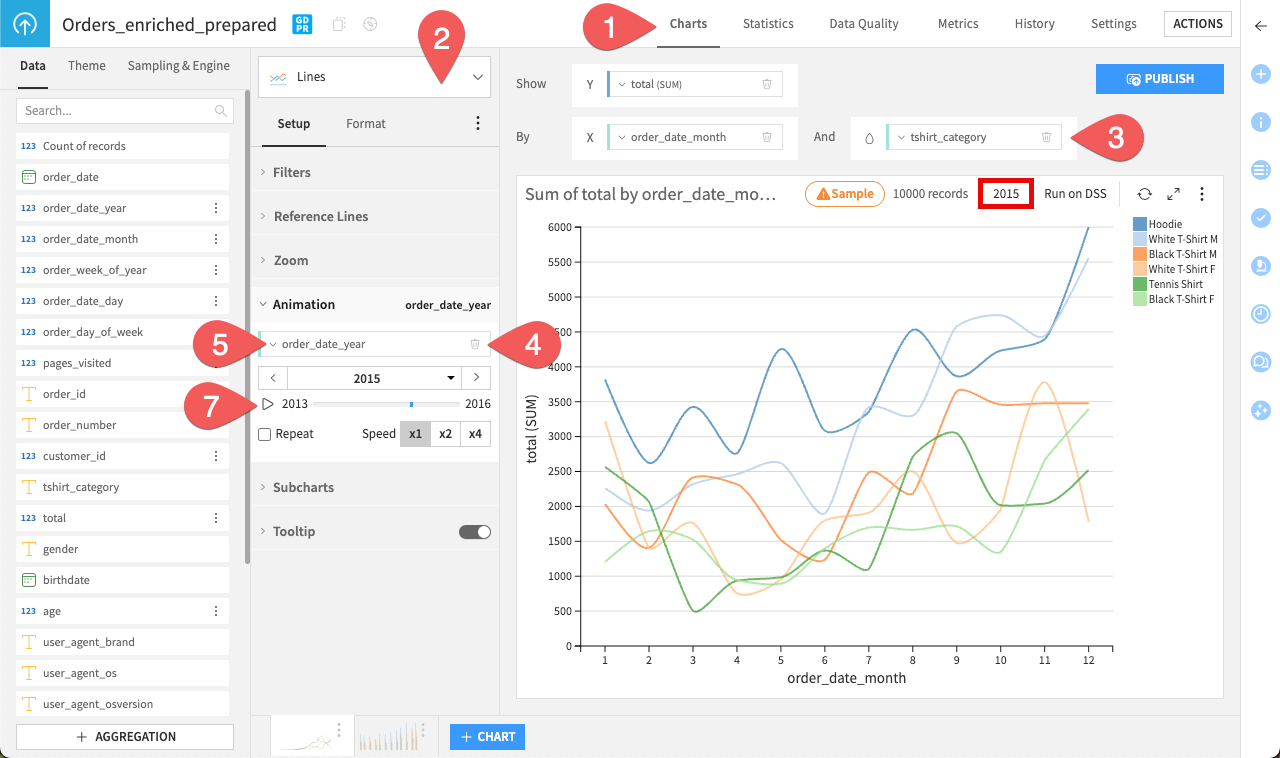Image resolution: width=1280 pixels, height=758 pixels.
Task: Set animation Speed to x4
Action: coord(474,433)
